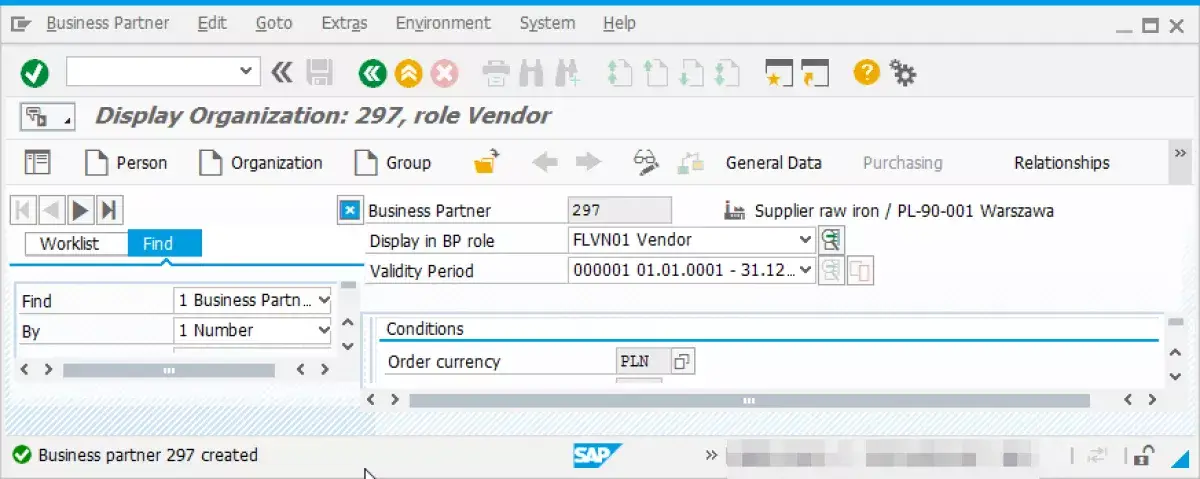Click the Find Next binoculars icon
Viewport: 1200px width, 479px height.
(x=567, y=72)
